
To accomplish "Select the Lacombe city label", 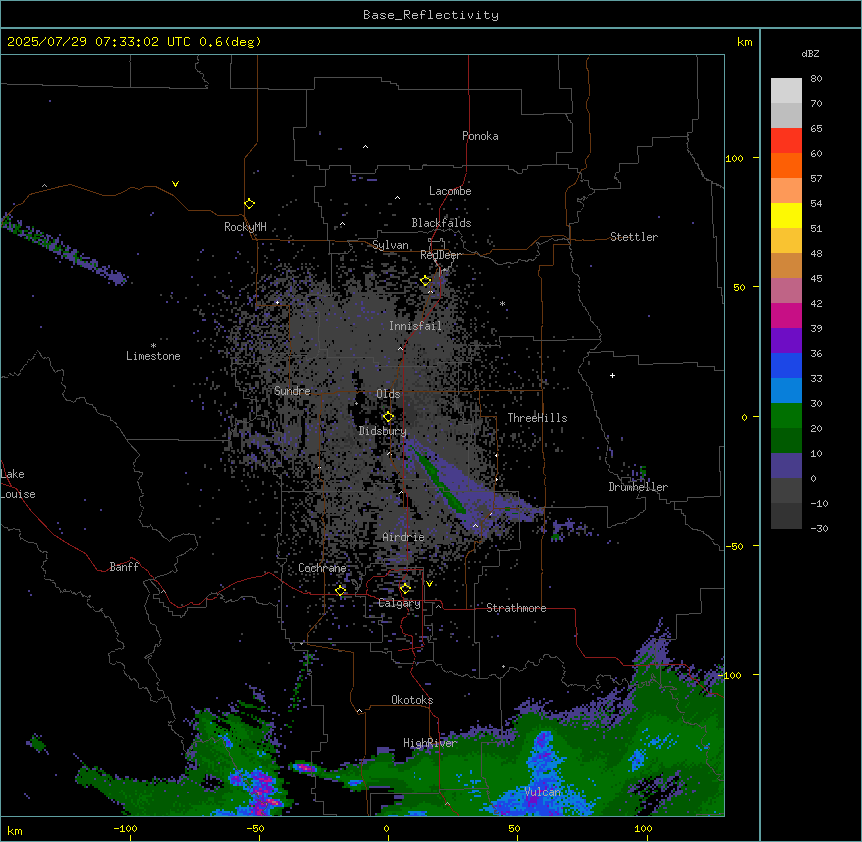I will (x=450, y=191).
